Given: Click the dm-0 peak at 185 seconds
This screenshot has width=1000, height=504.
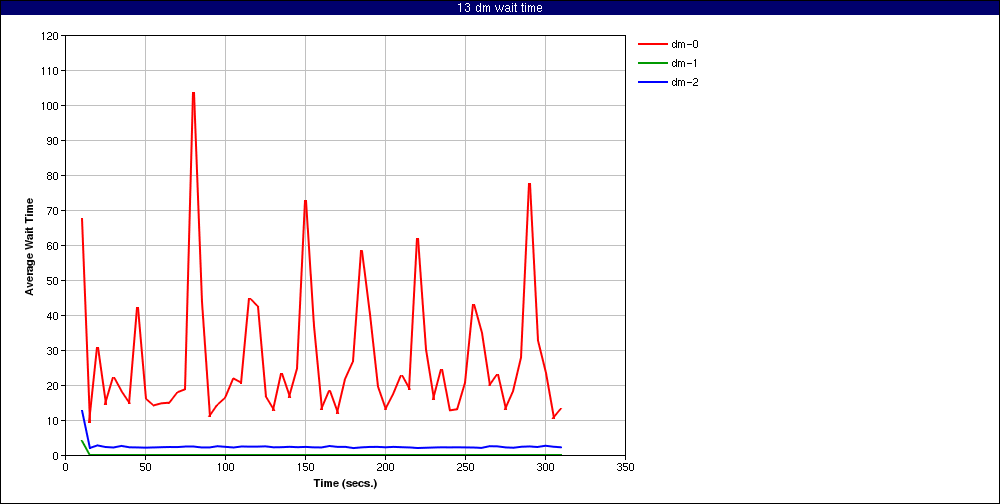Looking at the screenshot, I should 361,251.
